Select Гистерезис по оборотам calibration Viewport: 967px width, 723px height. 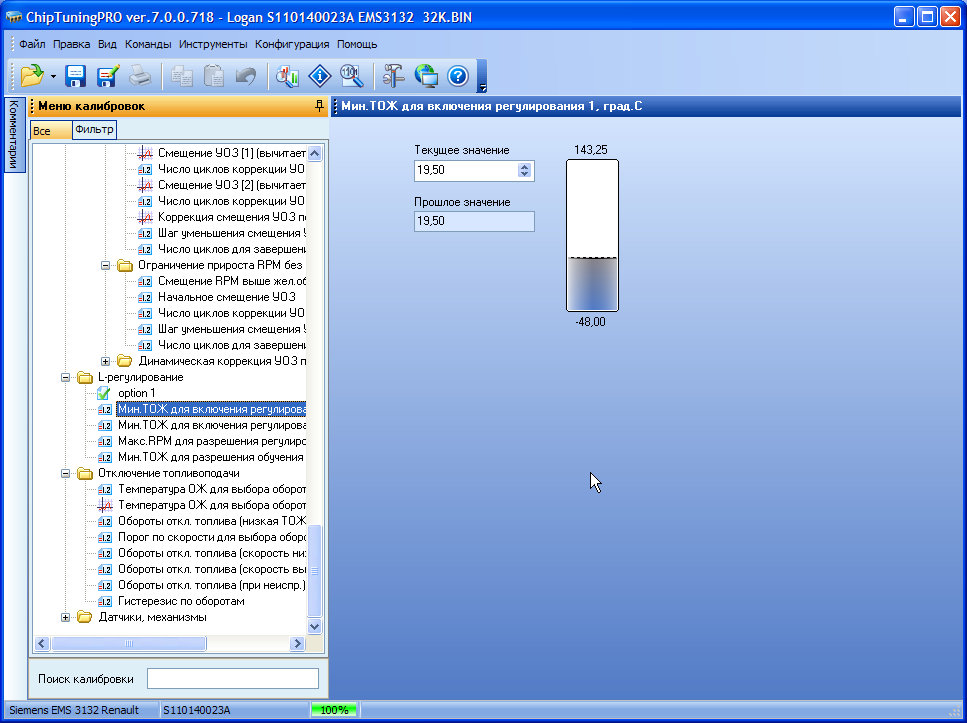pyautogui.click(x=180, y=601)
